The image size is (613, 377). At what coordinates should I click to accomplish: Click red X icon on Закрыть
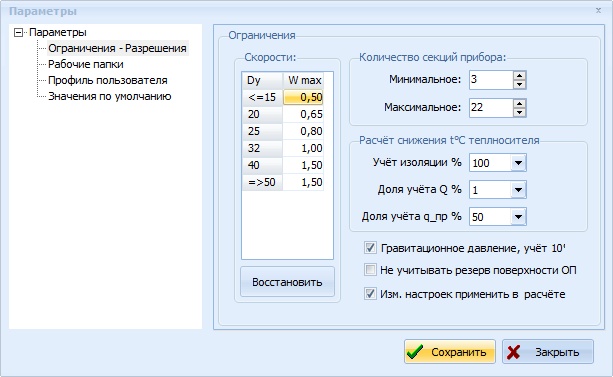pyautogui.click(x=513, y=352)
